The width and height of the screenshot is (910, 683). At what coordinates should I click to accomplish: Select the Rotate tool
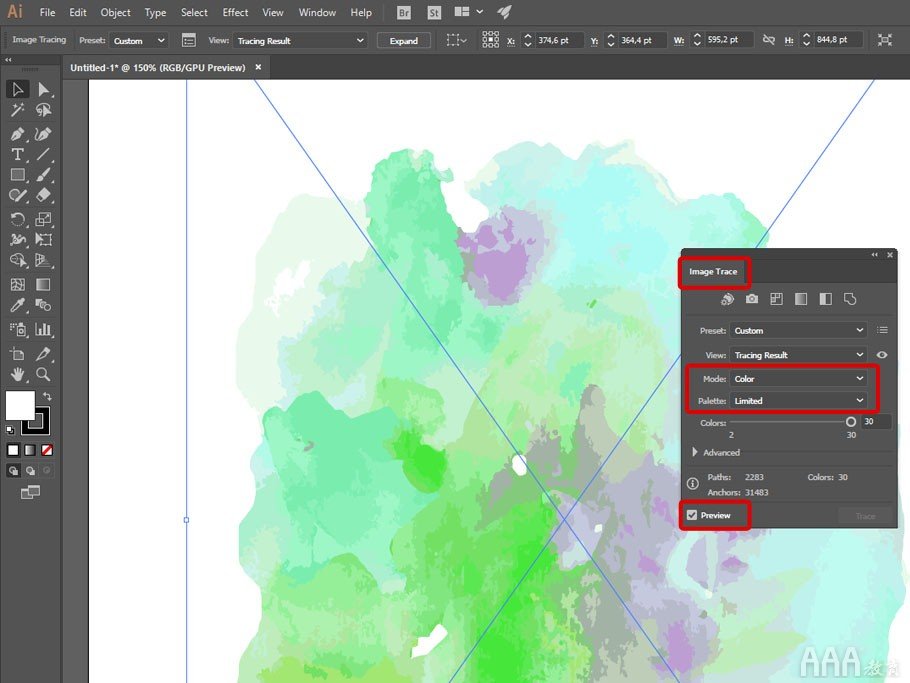tap(17, 219)
